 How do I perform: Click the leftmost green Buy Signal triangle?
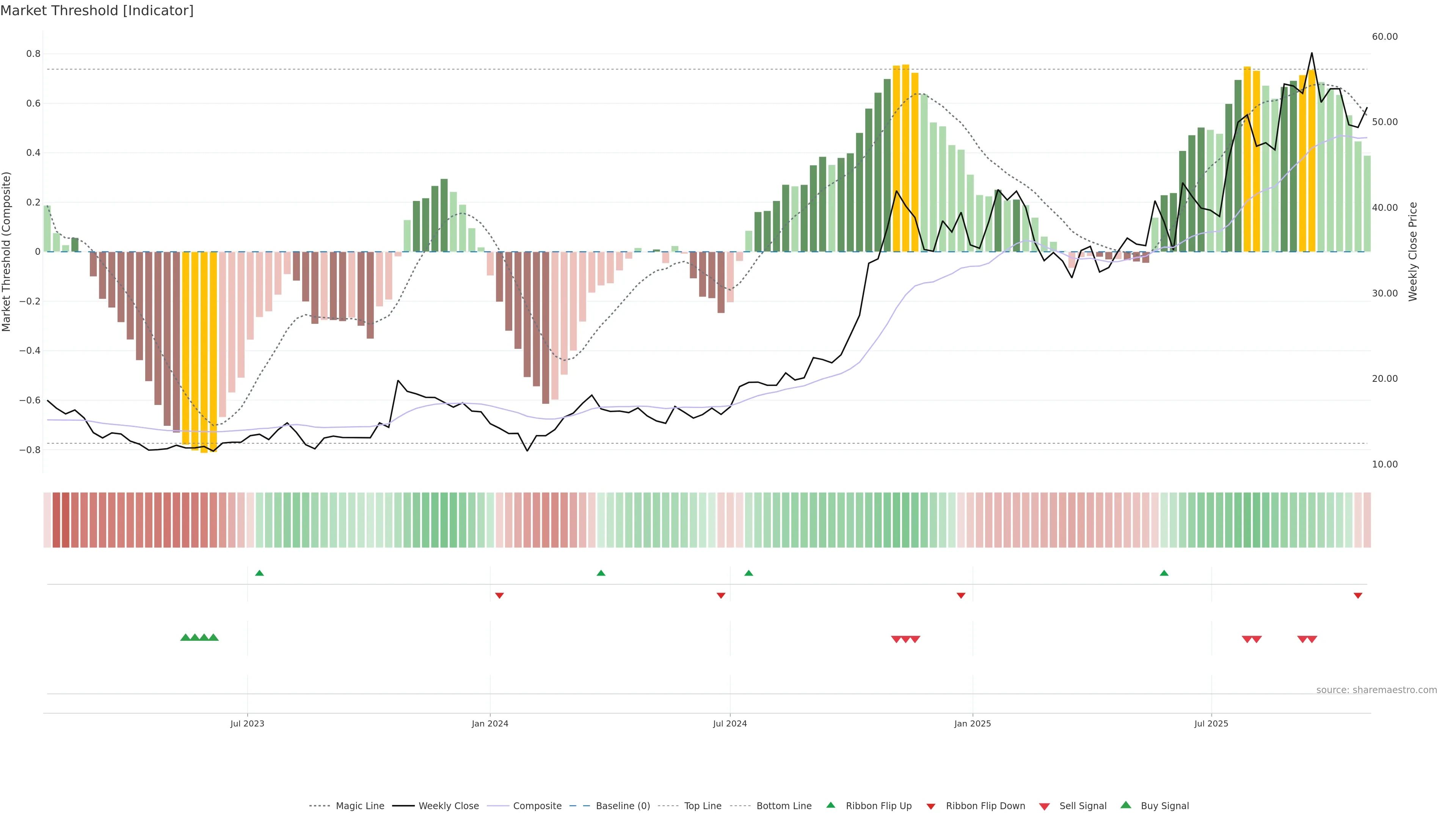click(x=185, y=637)
